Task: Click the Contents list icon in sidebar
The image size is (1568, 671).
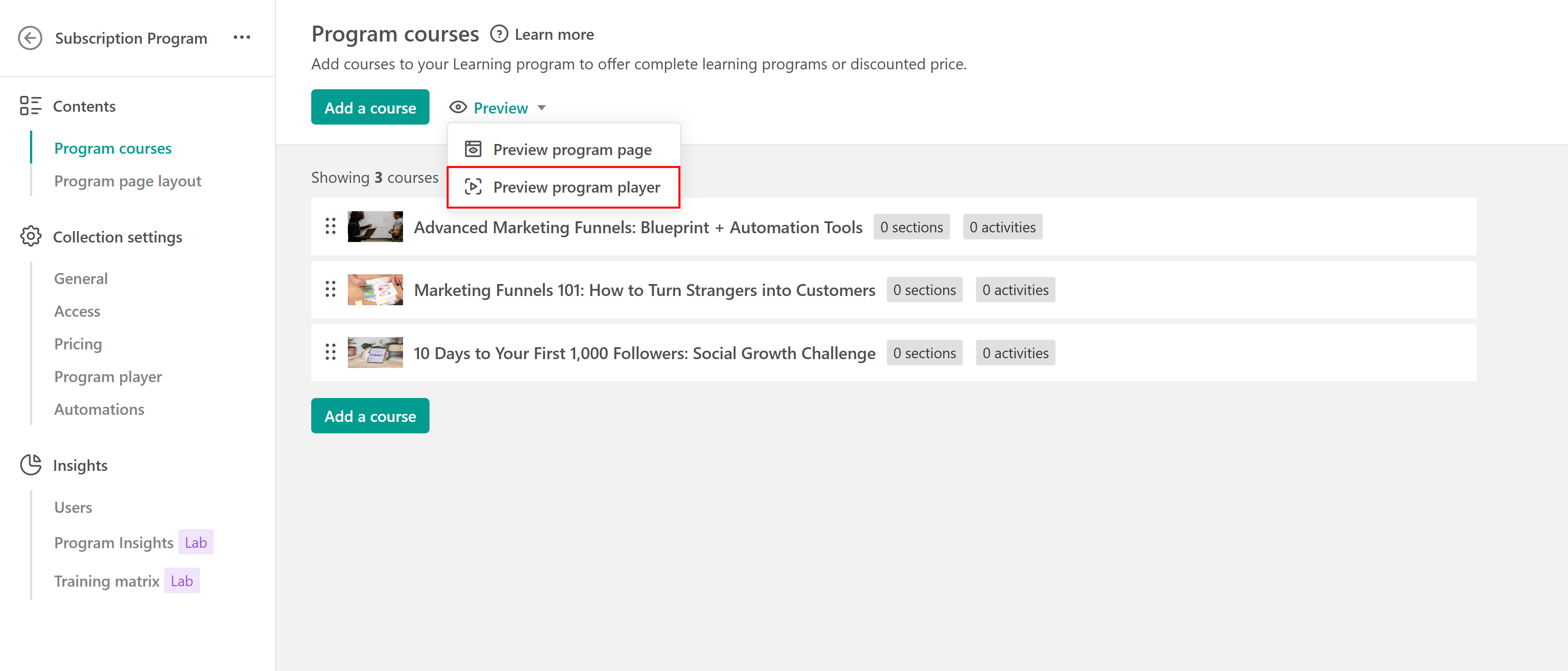Action: coord(30,106)
